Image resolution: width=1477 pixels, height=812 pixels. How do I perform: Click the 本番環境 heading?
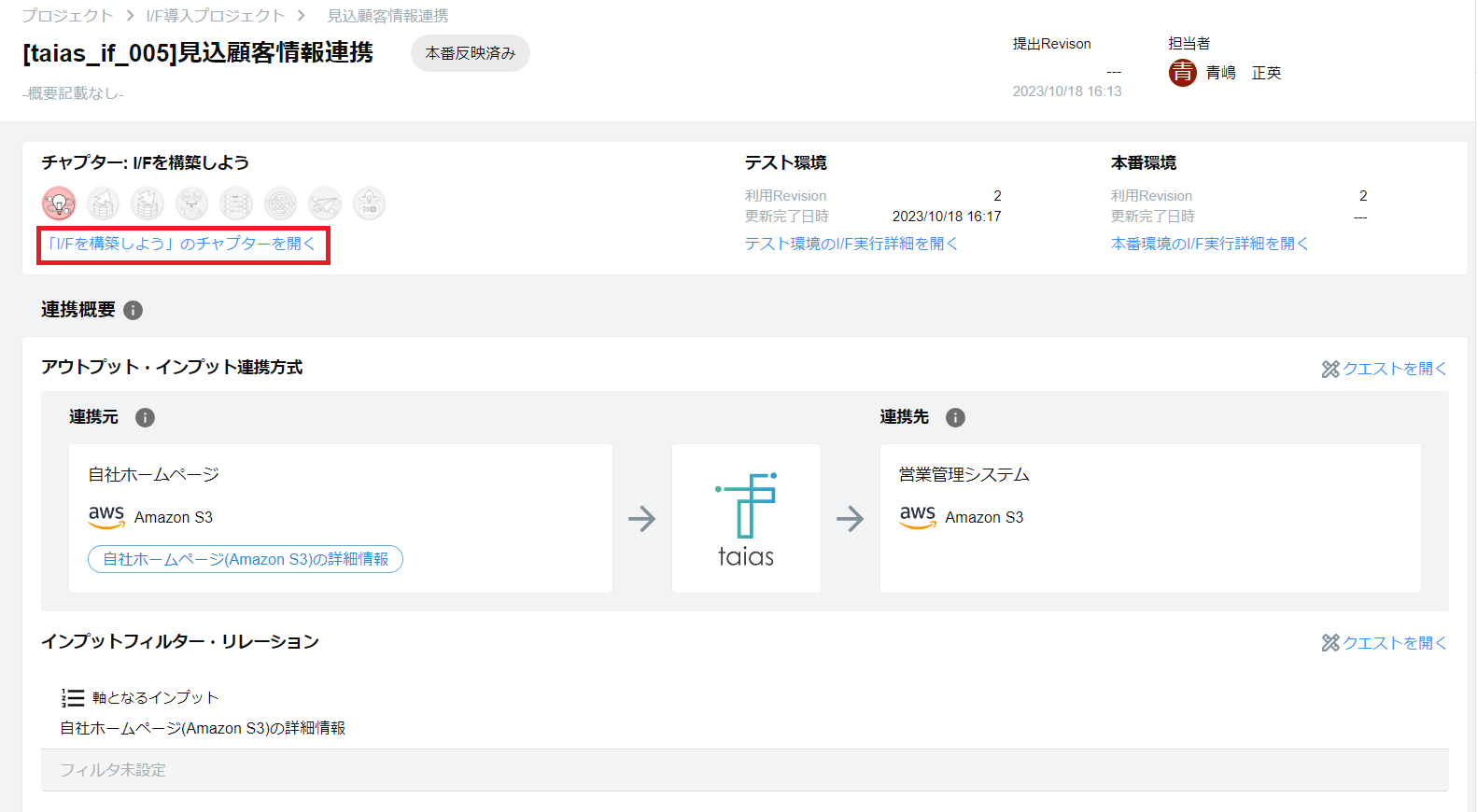click(1144, 162)
